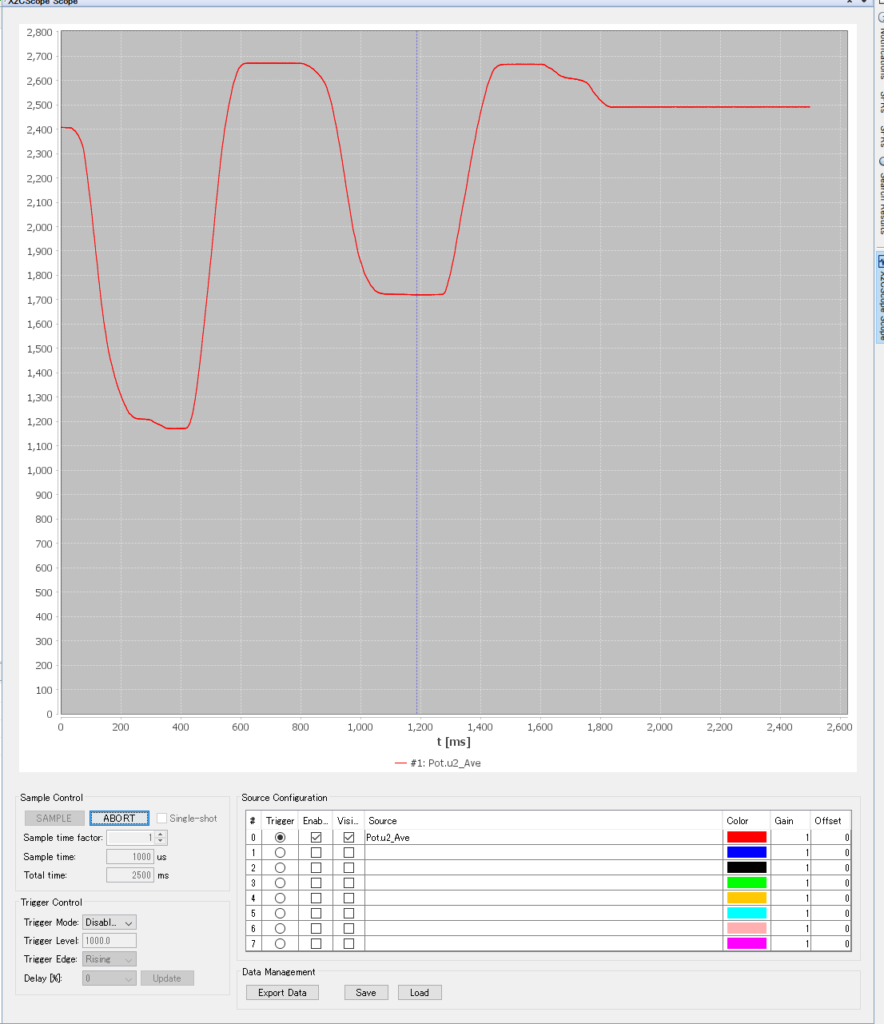Viewport: 884px width, 1024px height.
Task: Load saved scope data
Action: pos(419,993)
